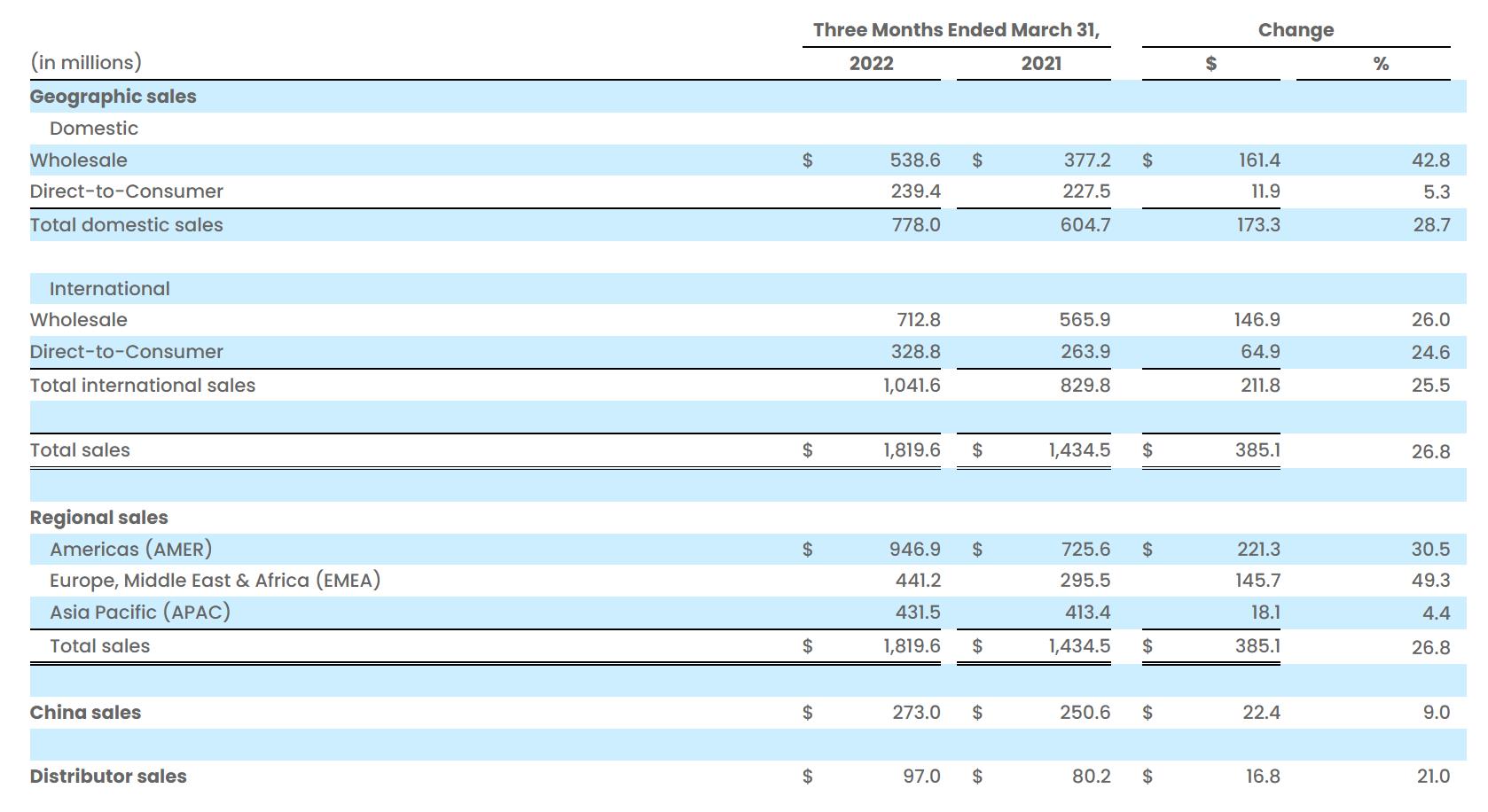Image resolution: width=1488 pixels, height=812 pixels.
Task: Click total domestic sales 778.0
Action: [x=916, y=225]
